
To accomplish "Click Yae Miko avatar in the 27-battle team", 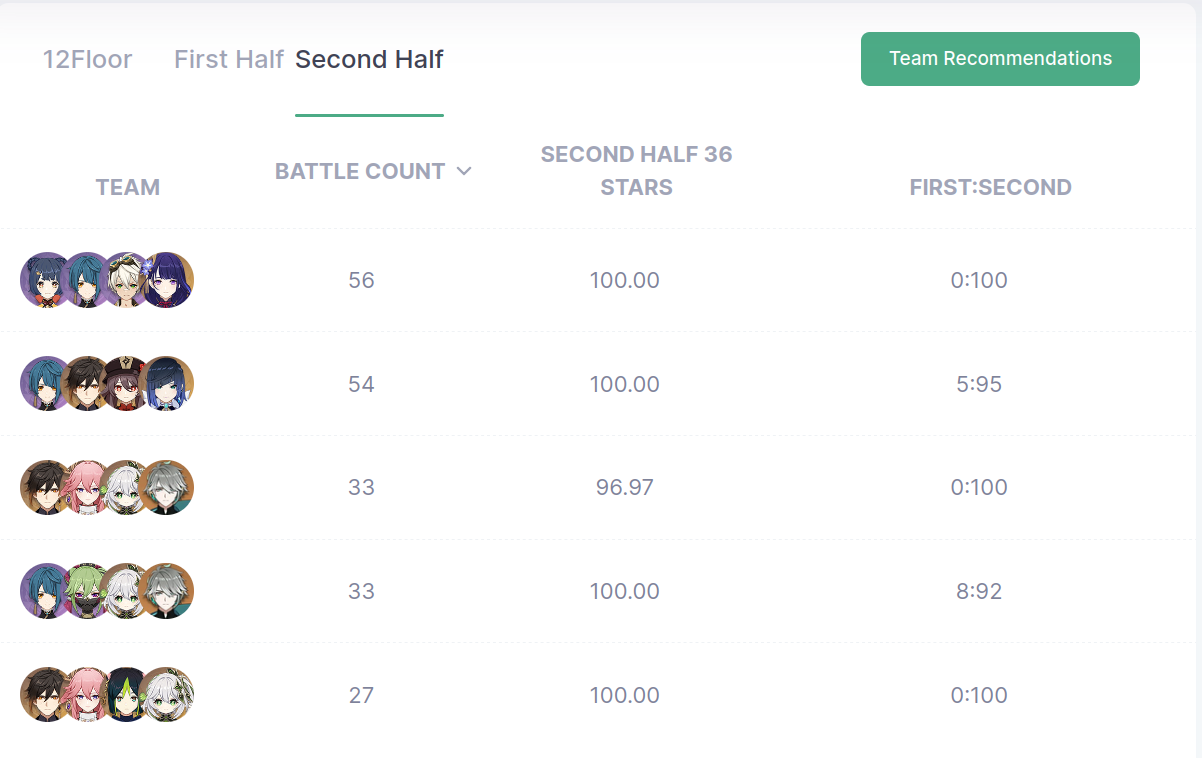I will point(87,695).
